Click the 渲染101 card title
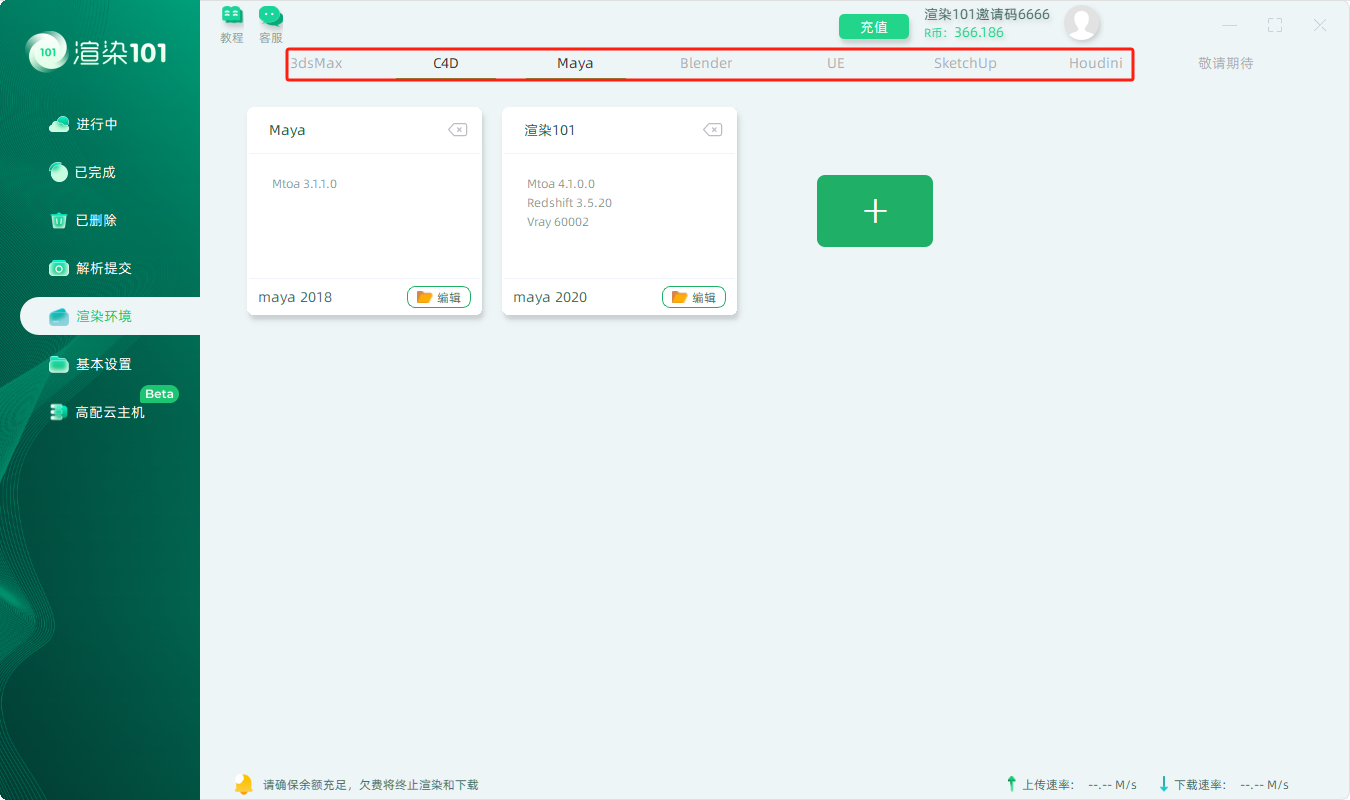Image resolution: width=1350 pixels, height=800 pixels. point(550,130)
